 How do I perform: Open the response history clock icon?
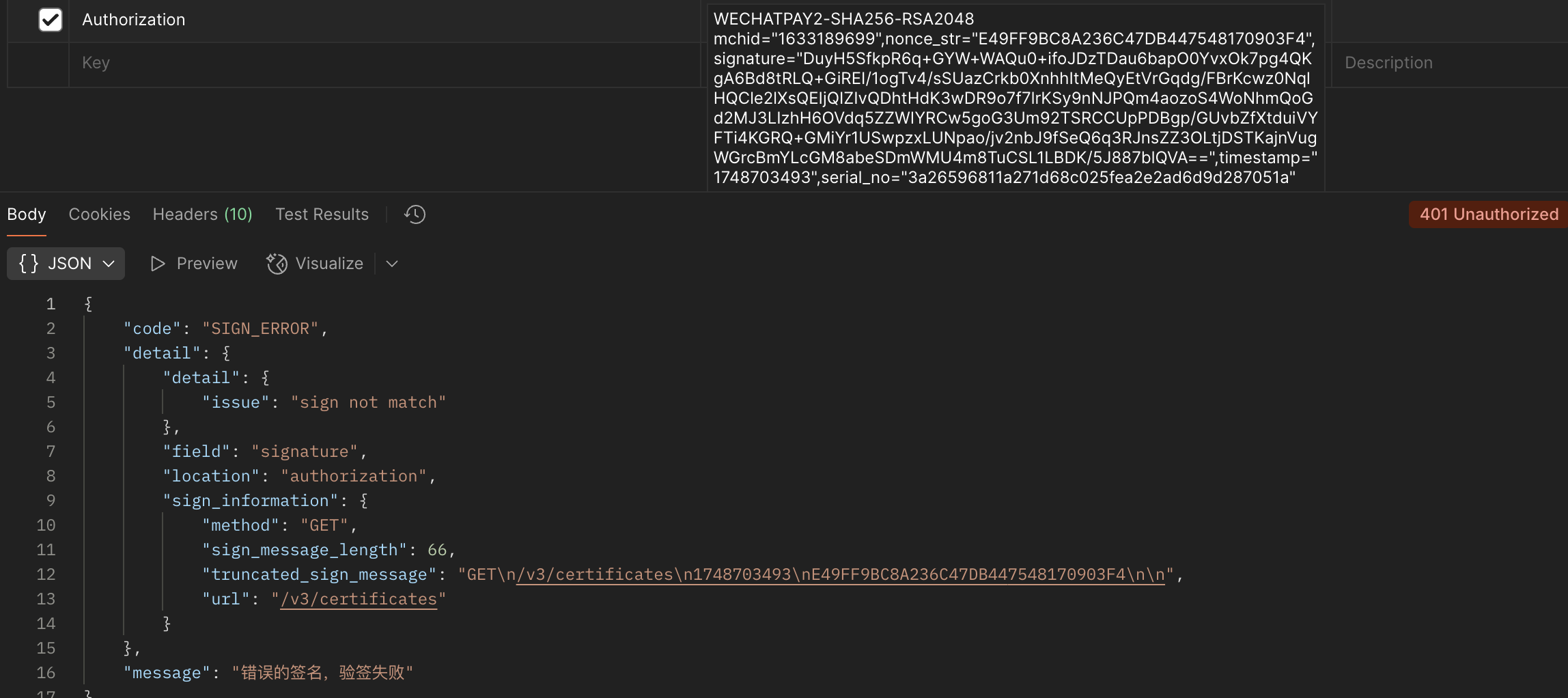coord(415,214)
